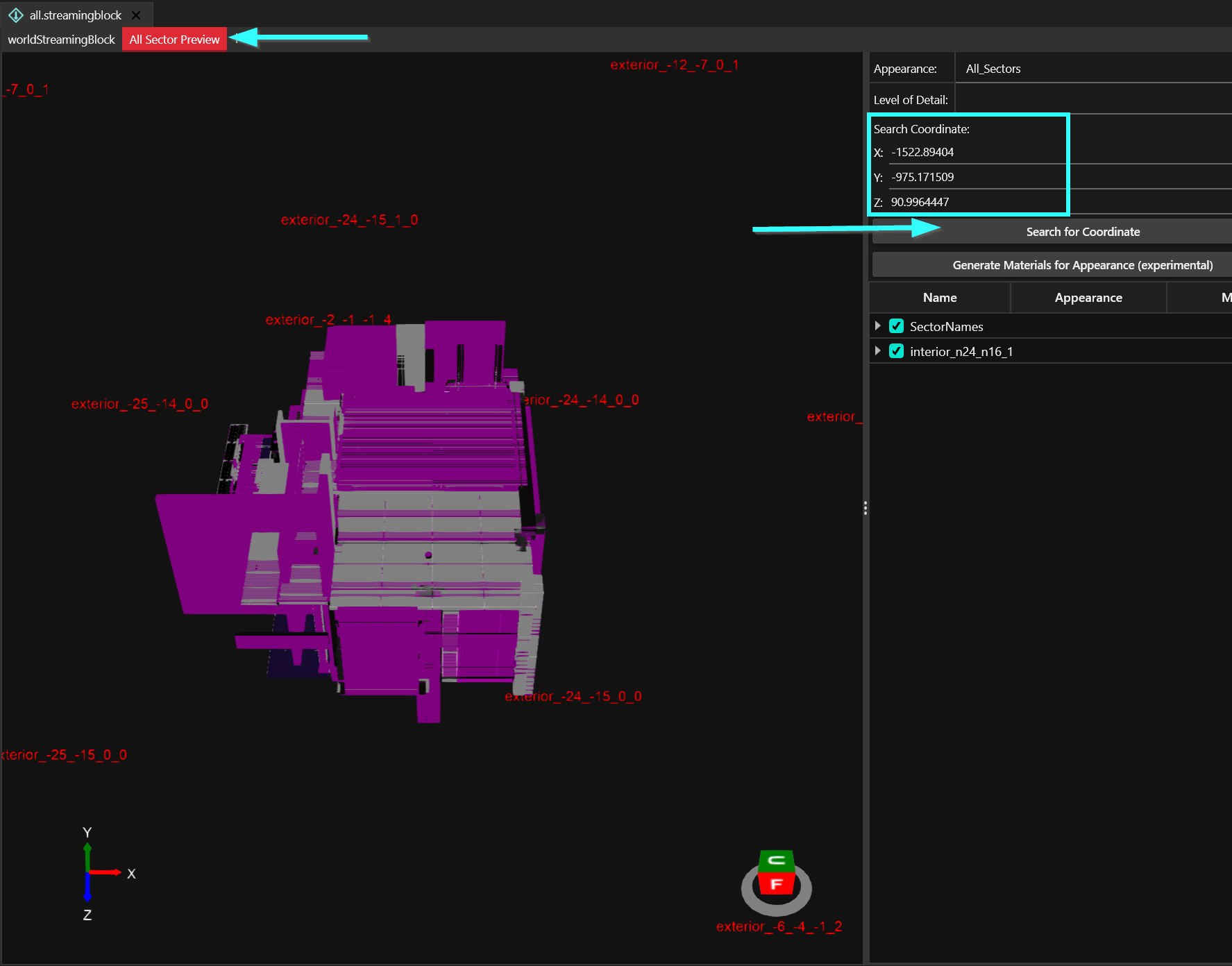Click the green Y axis of the gizmo

pos(87,856)
